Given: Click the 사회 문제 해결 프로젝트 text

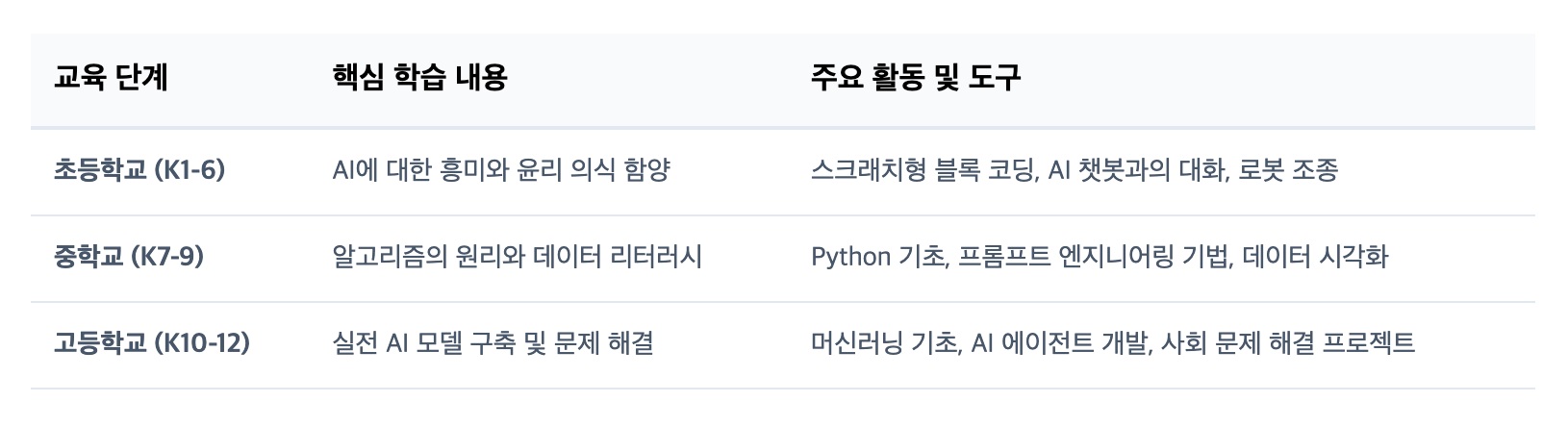Looking at the screenshot, I should [1288, 343].
